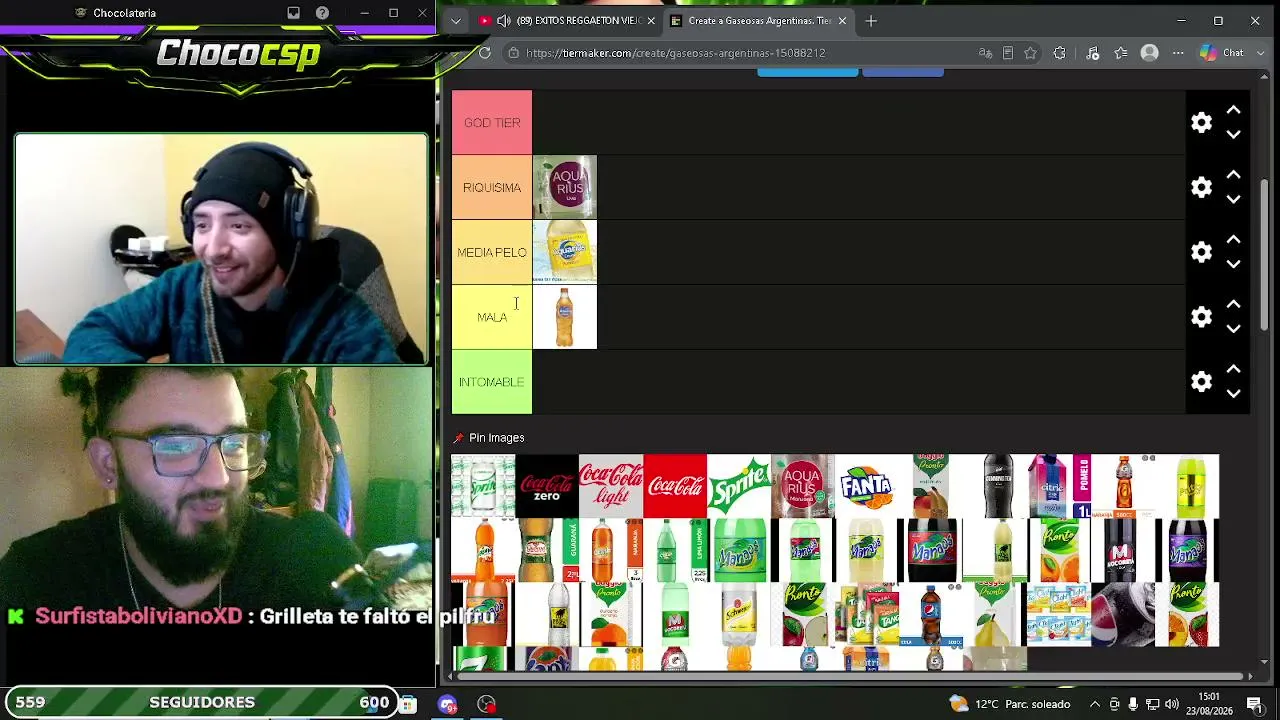Close the Create a Gaseosas Argentinas tab

pyautogui.click(x=842, y=20)
